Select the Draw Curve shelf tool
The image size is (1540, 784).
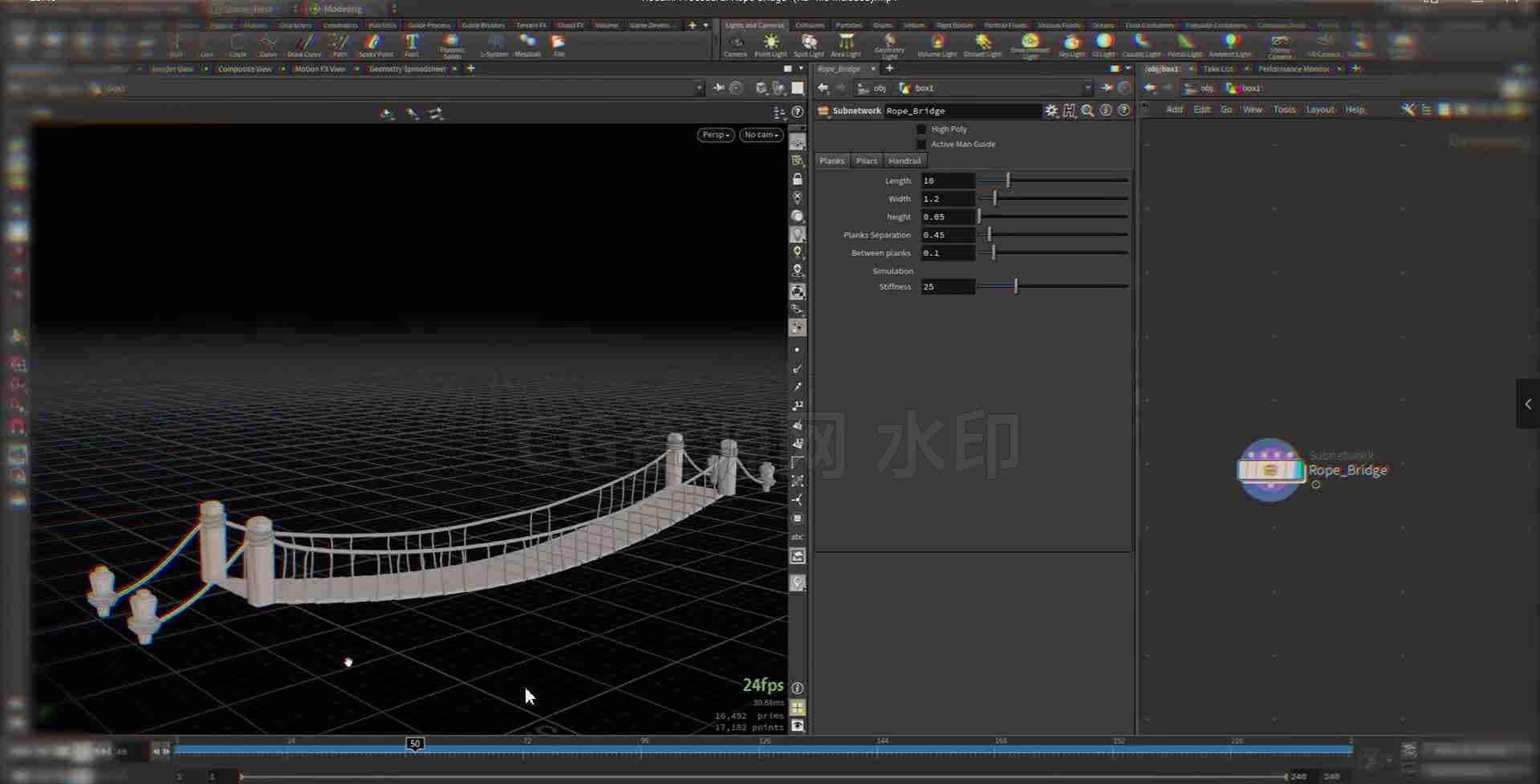tap(304, 46)
